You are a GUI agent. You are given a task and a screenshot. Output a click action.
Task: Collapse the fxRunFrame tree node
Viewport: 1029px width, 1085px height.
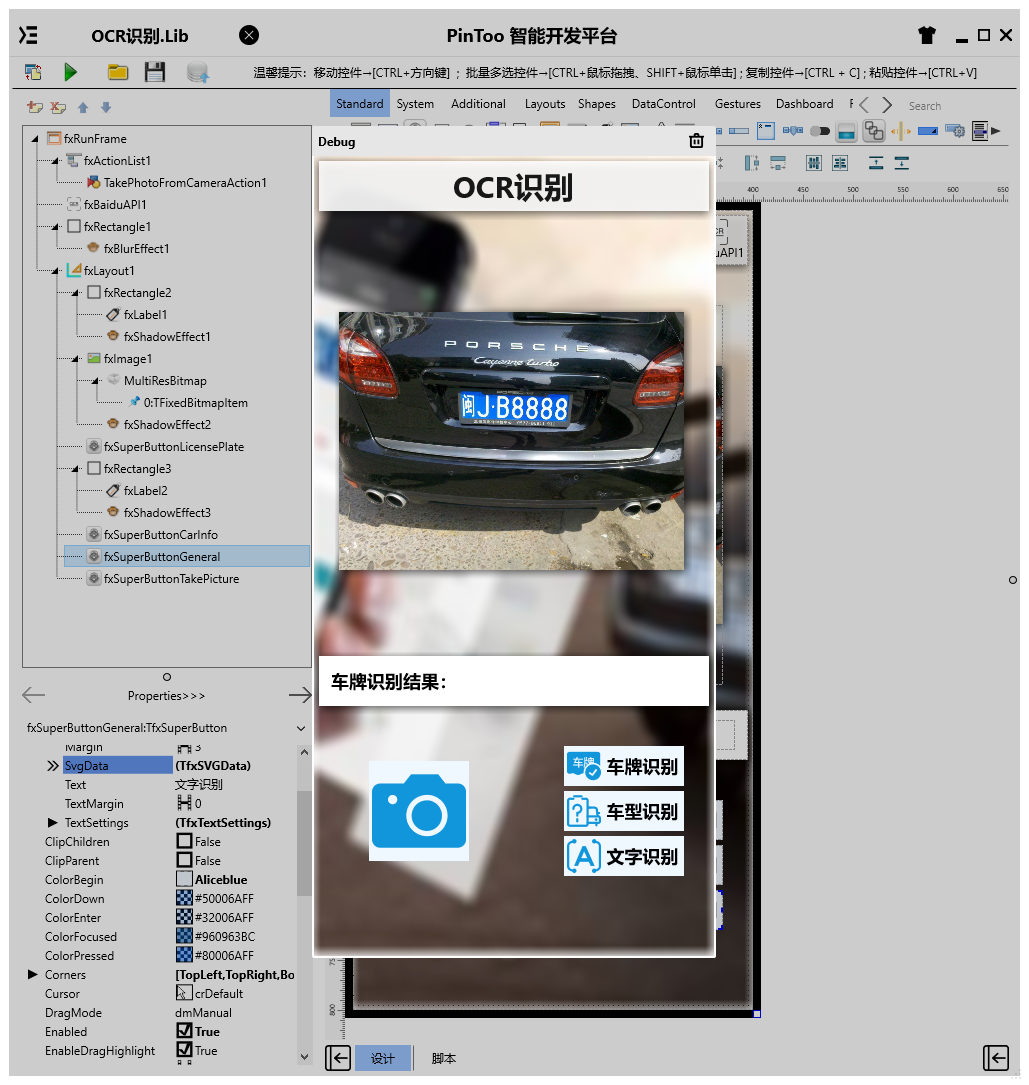[35, 138]
